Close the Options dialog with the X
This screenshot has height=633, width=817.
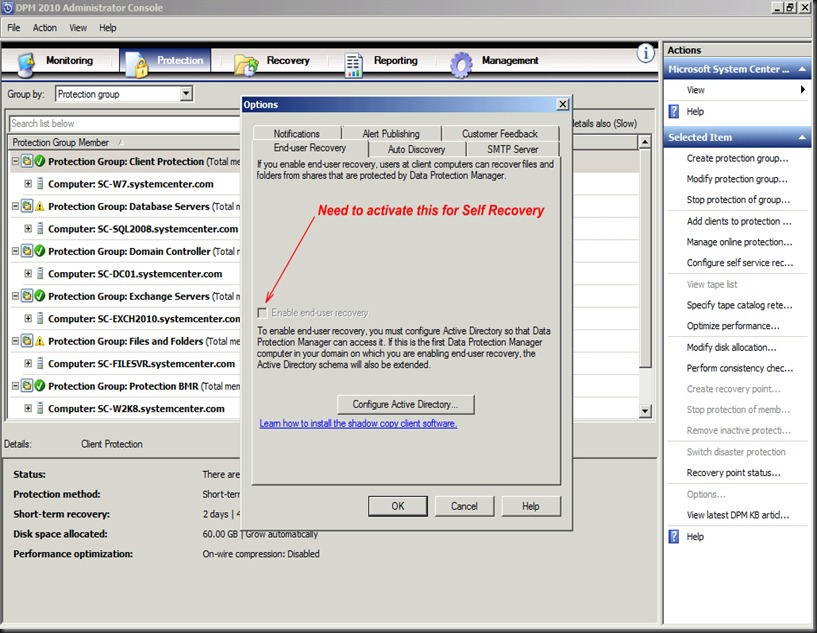pos(563,104)
